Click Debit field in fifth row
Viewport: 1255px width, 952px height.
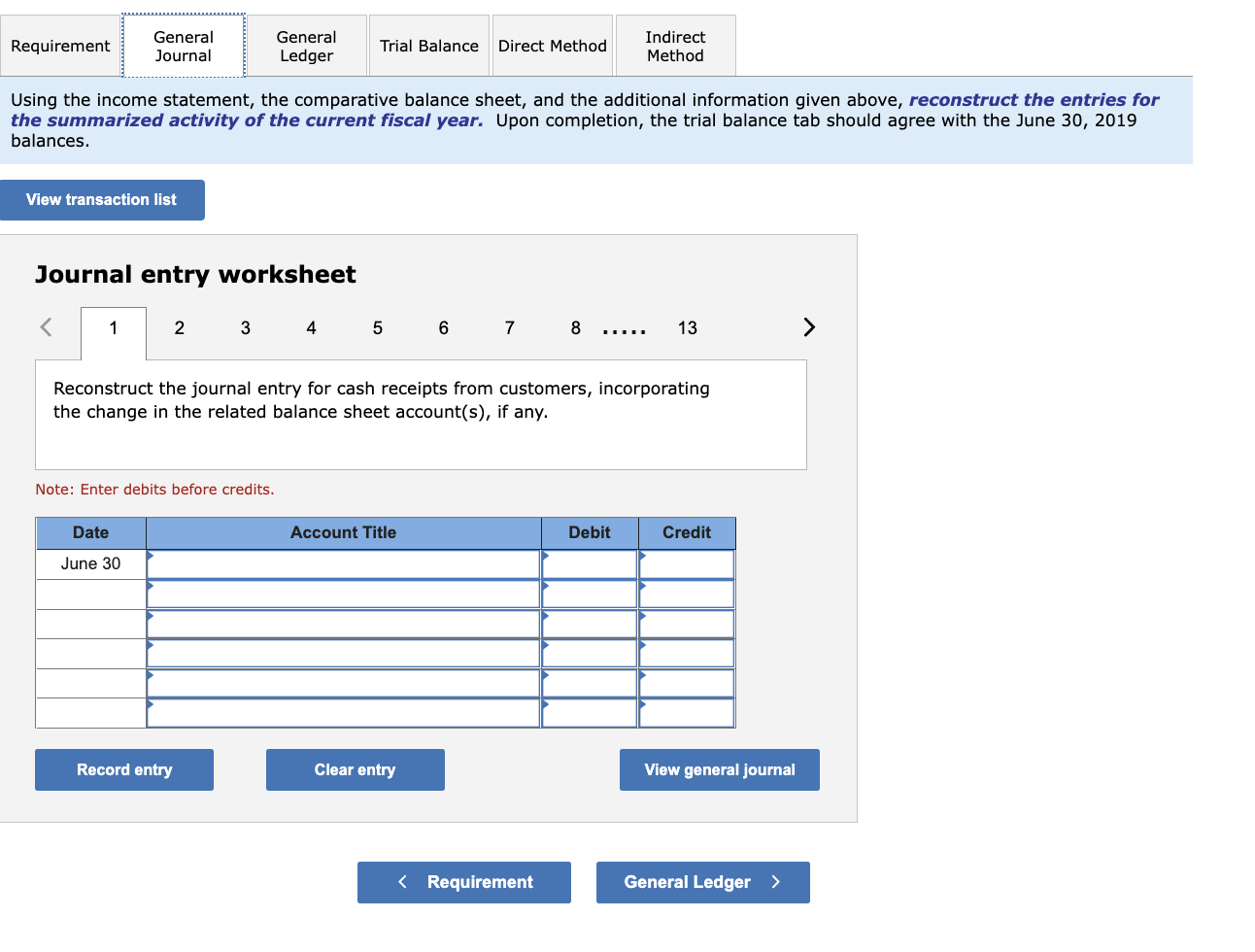590,683
